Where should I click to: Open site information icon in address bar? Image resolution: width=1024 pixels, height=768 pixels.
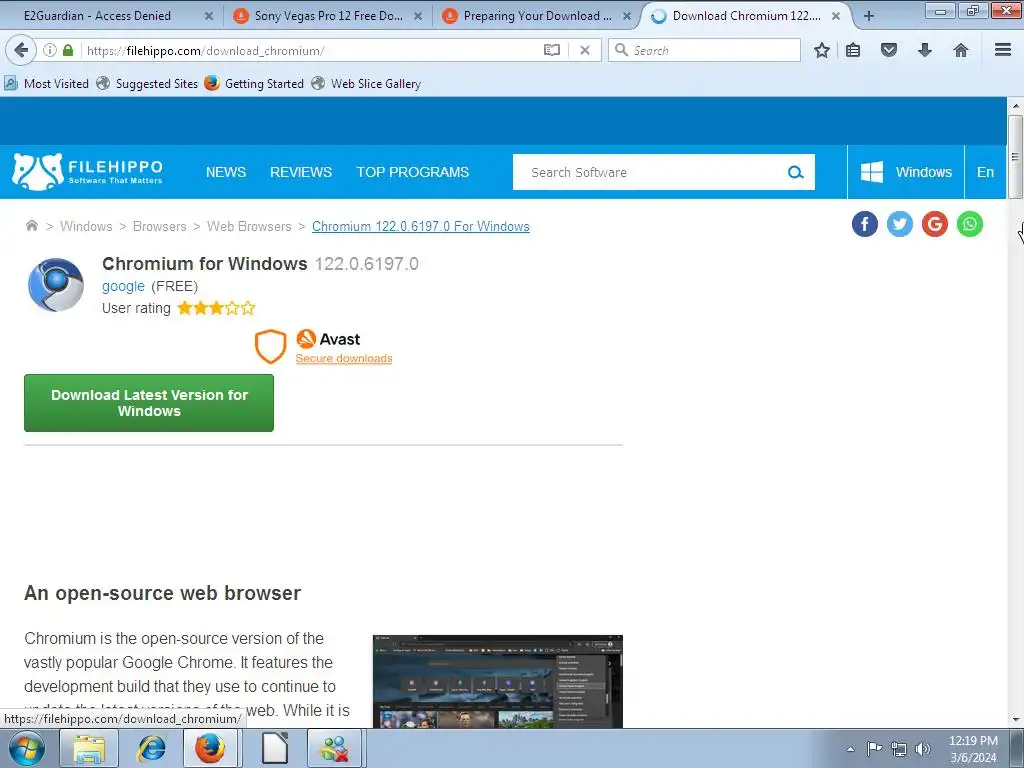pyautogui.click(x=50, y=50)
